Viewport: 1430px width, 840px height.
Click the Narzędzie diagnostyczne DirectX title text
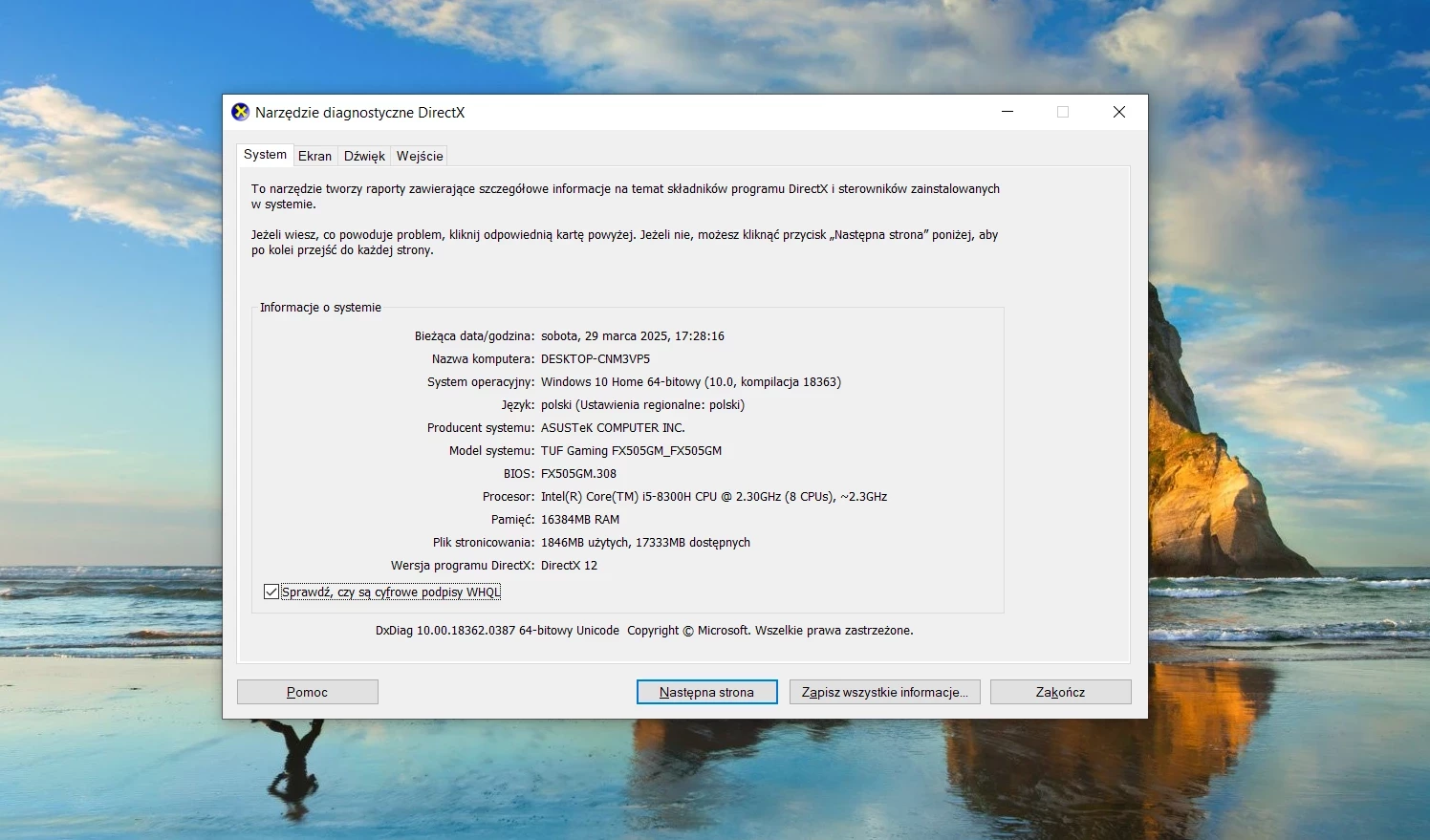[359, 113]
